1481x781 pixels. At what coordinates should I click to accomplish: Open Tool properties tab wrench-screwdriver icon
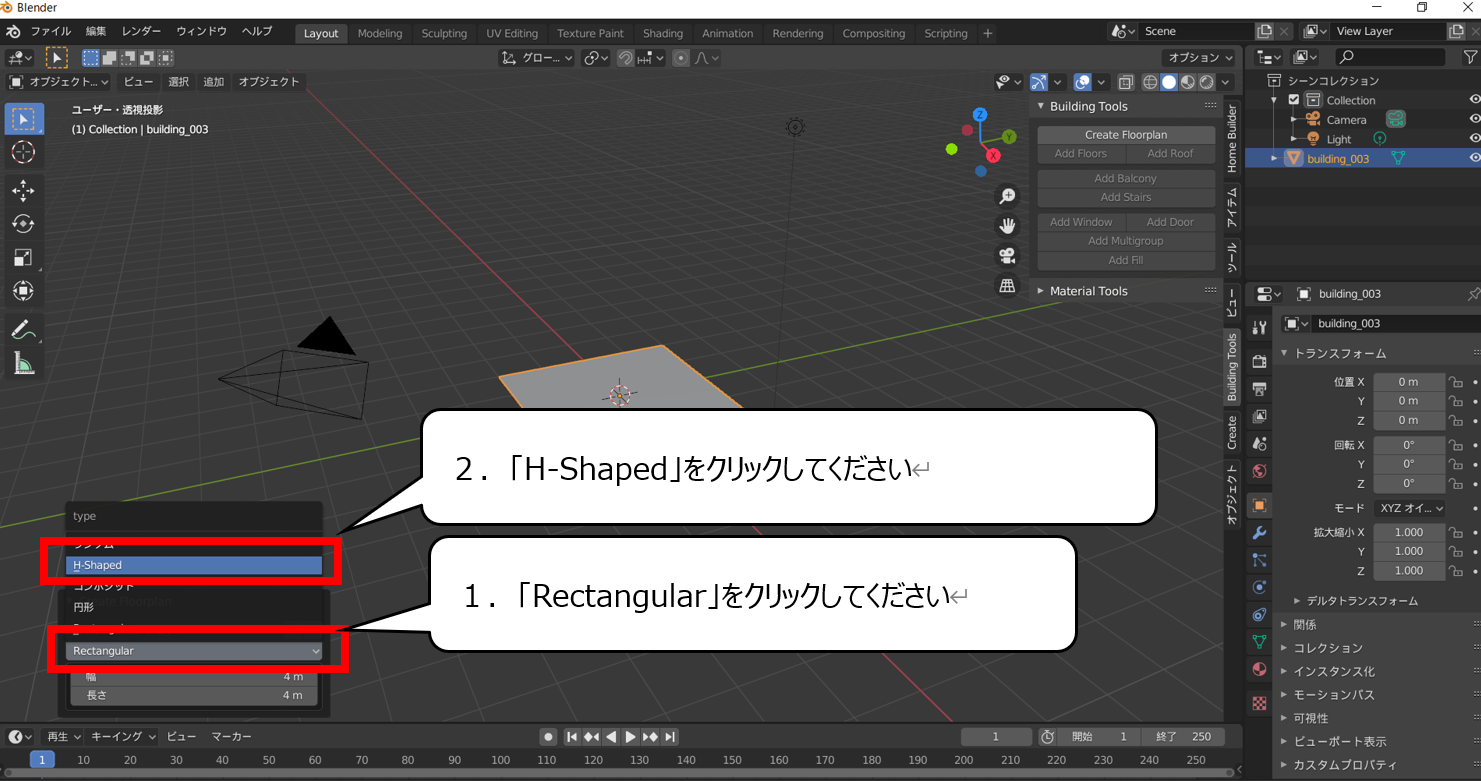click(x=1260, y=329)
